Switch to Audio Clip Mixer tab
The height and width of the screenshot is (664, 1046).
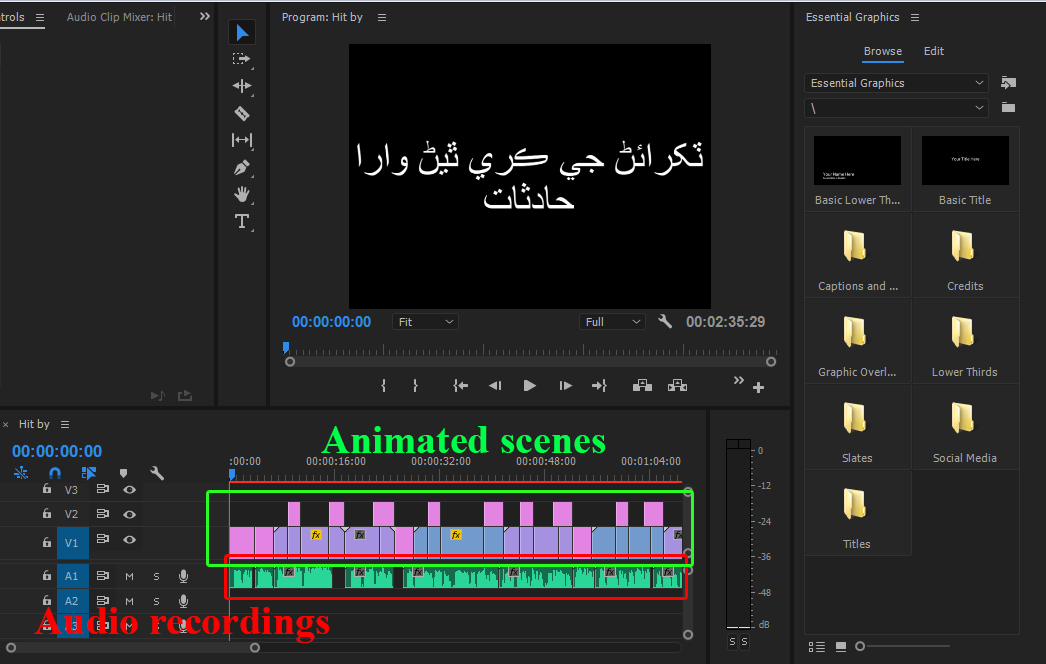[119, 17]
